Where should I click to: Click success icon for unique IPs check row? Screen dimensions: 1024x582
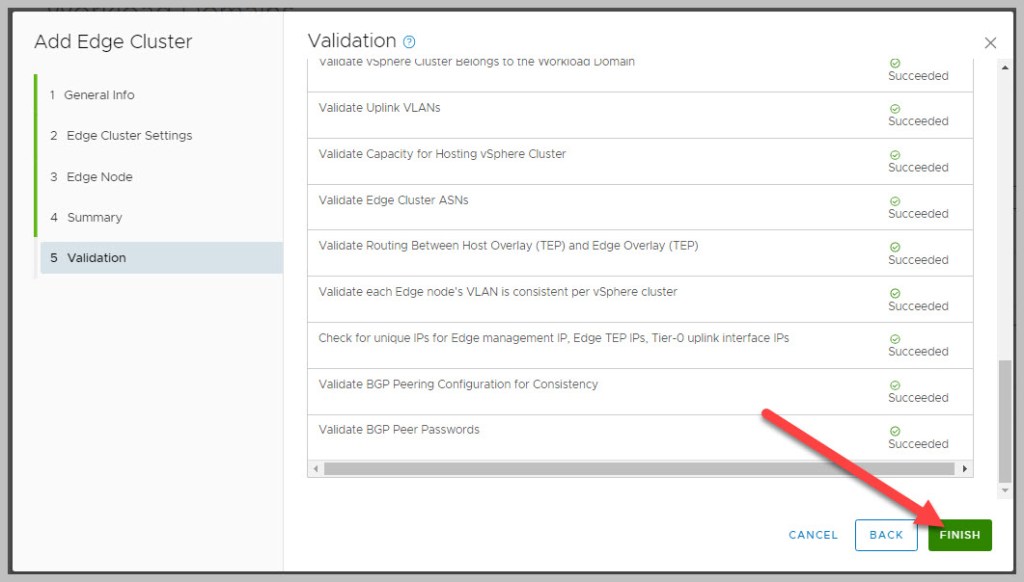coord(895,338)
